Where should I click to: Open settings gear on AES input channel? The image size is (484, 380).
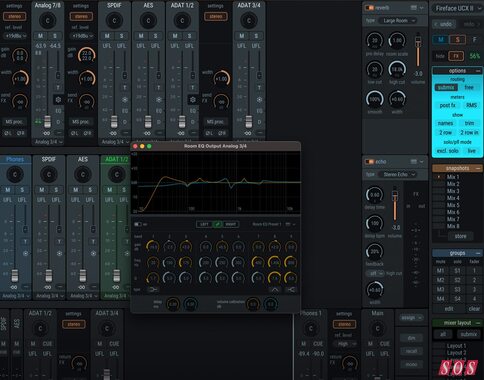pos(159,99)
